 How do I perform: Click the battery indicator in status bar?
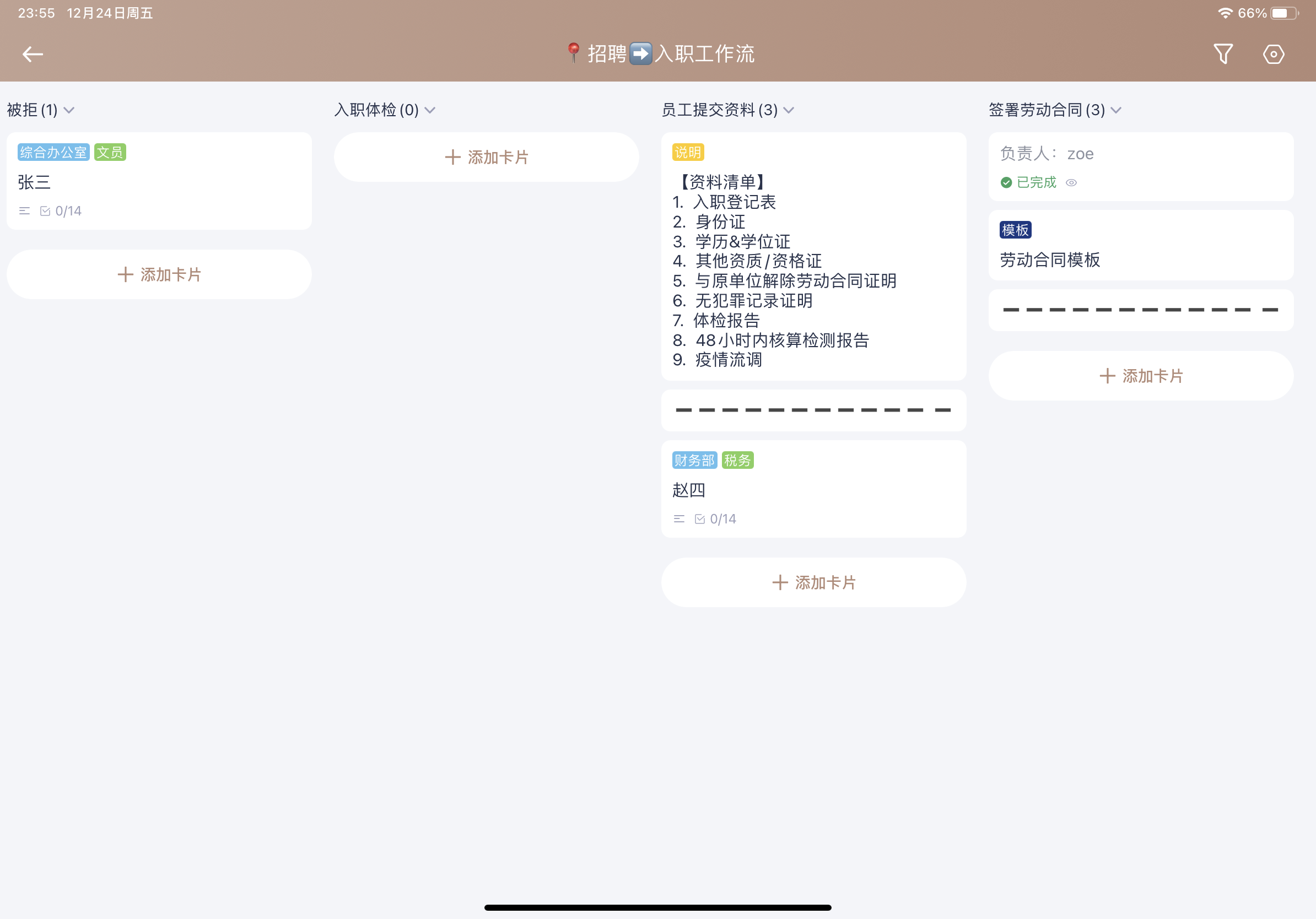(x=1285, y=13)
